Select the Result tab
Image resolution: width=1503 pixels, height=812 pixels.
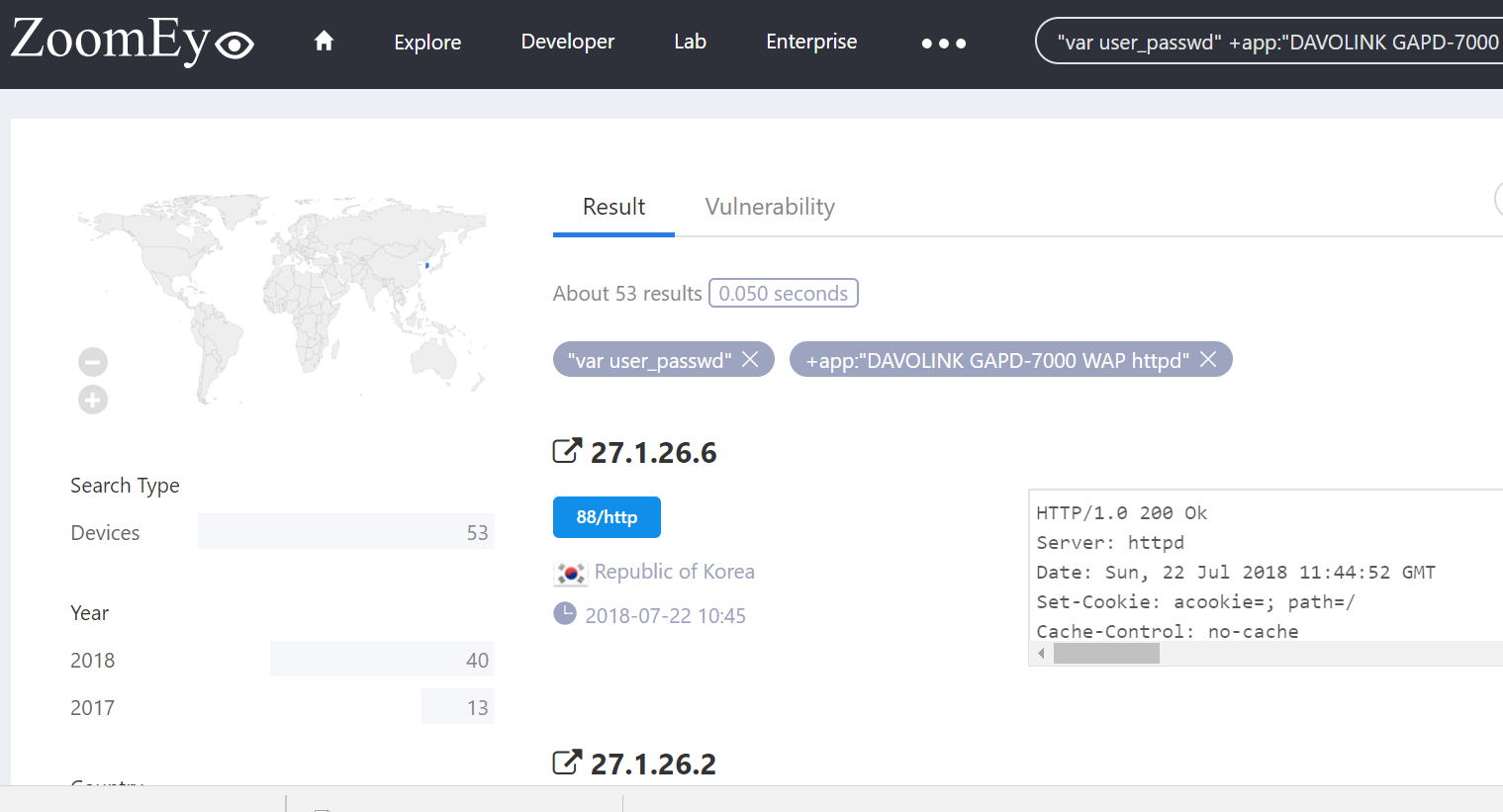(613, 207)
